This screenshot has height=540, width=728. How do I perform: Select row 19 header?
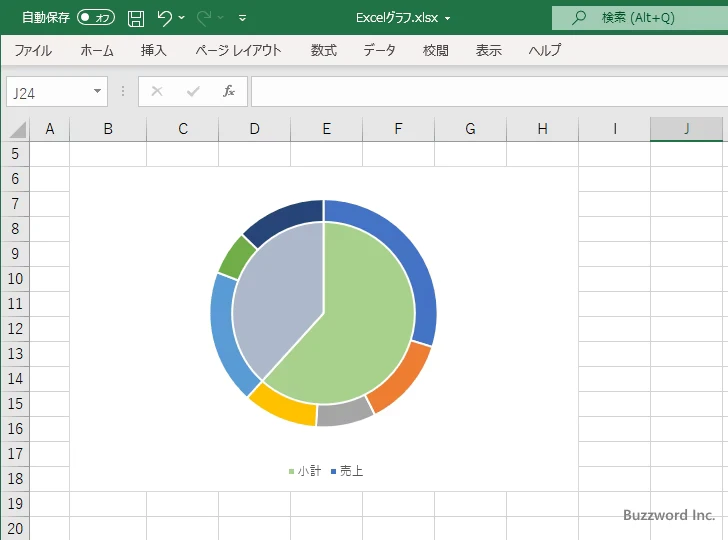pos(15,504)
